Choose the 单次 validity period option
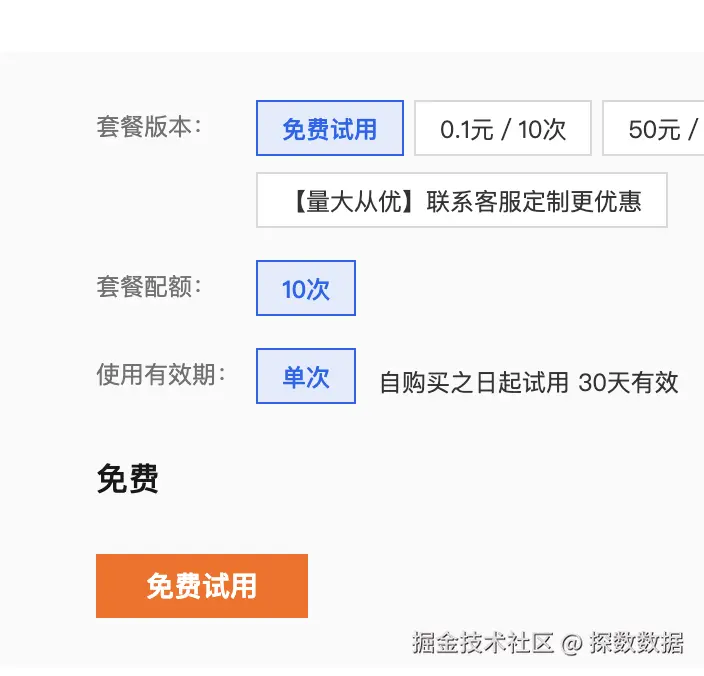704x676 pixels. (x=306, y=376)
